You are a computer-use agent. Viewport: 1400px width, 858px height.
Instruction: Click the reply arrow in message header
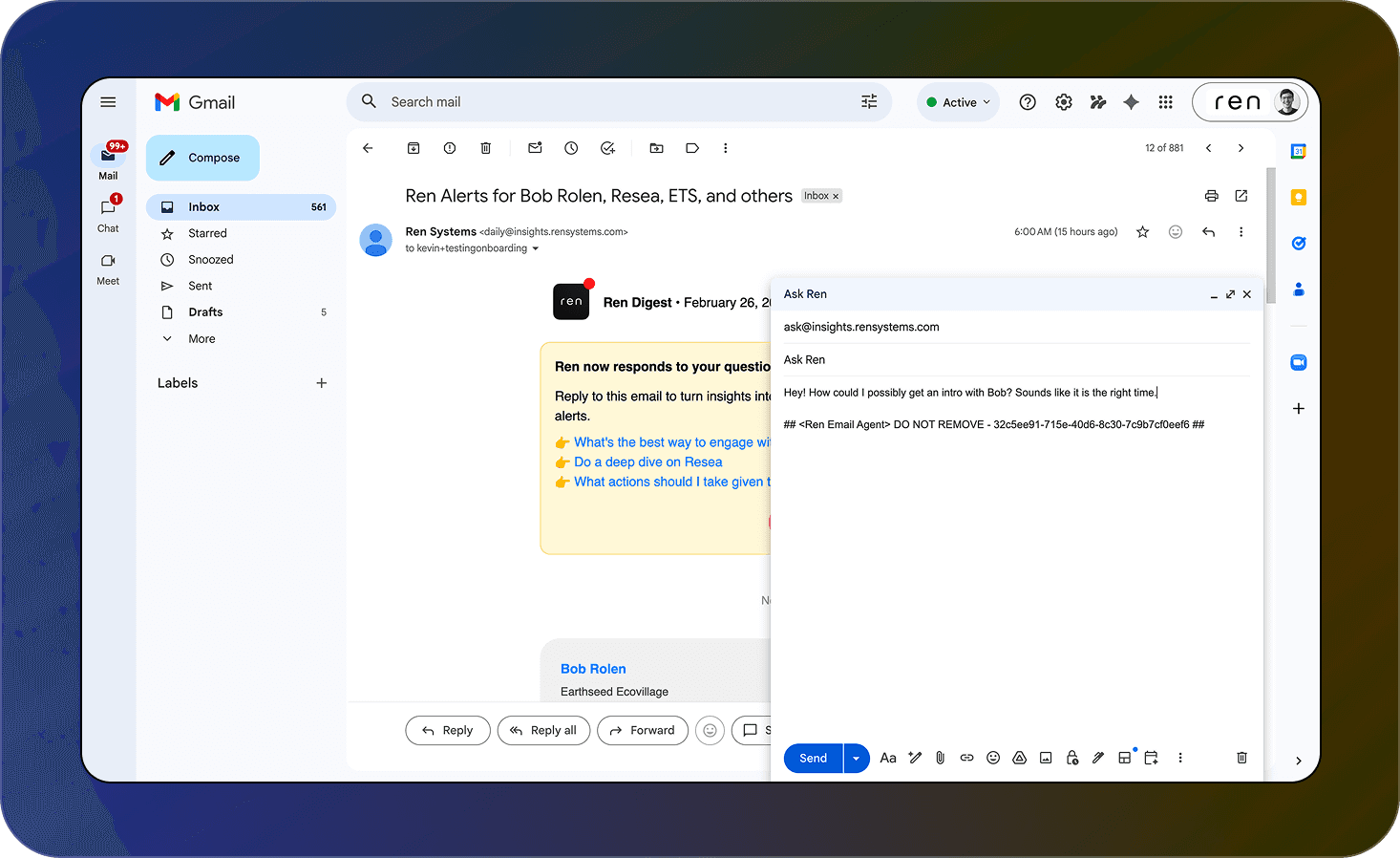point(1209,232)
